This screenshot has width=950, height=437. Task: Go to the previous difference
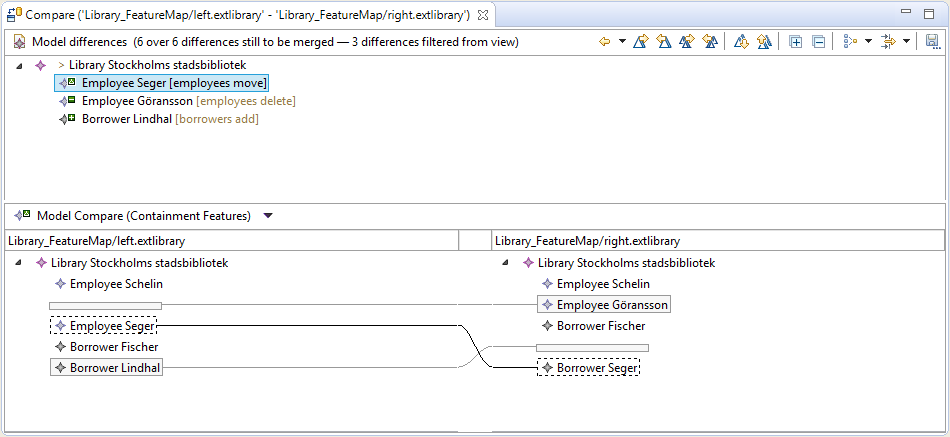(x=764, y=42)
